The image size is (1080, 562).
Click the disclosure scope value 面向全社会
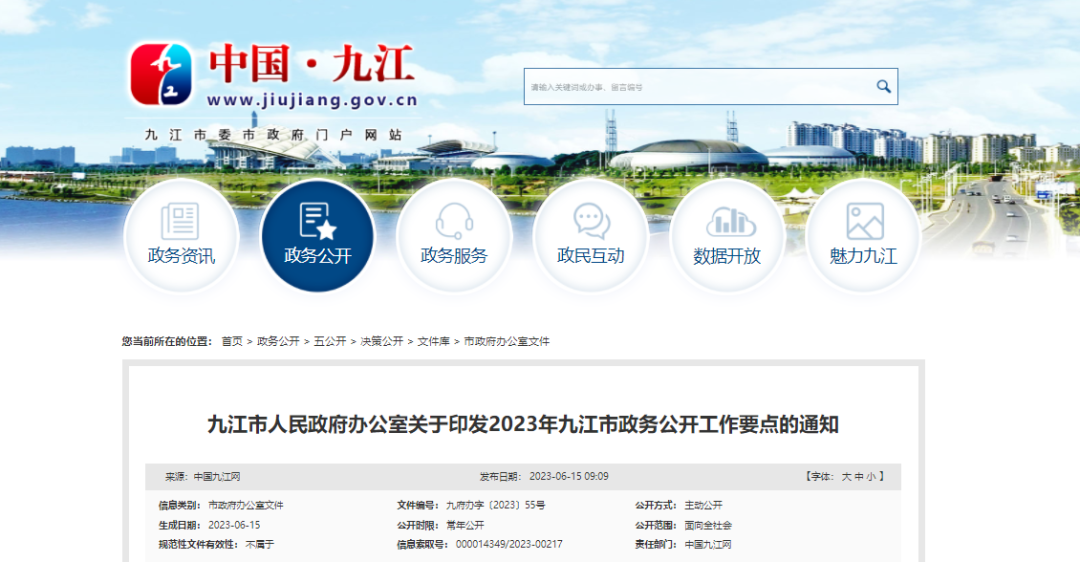click(708, 525)
